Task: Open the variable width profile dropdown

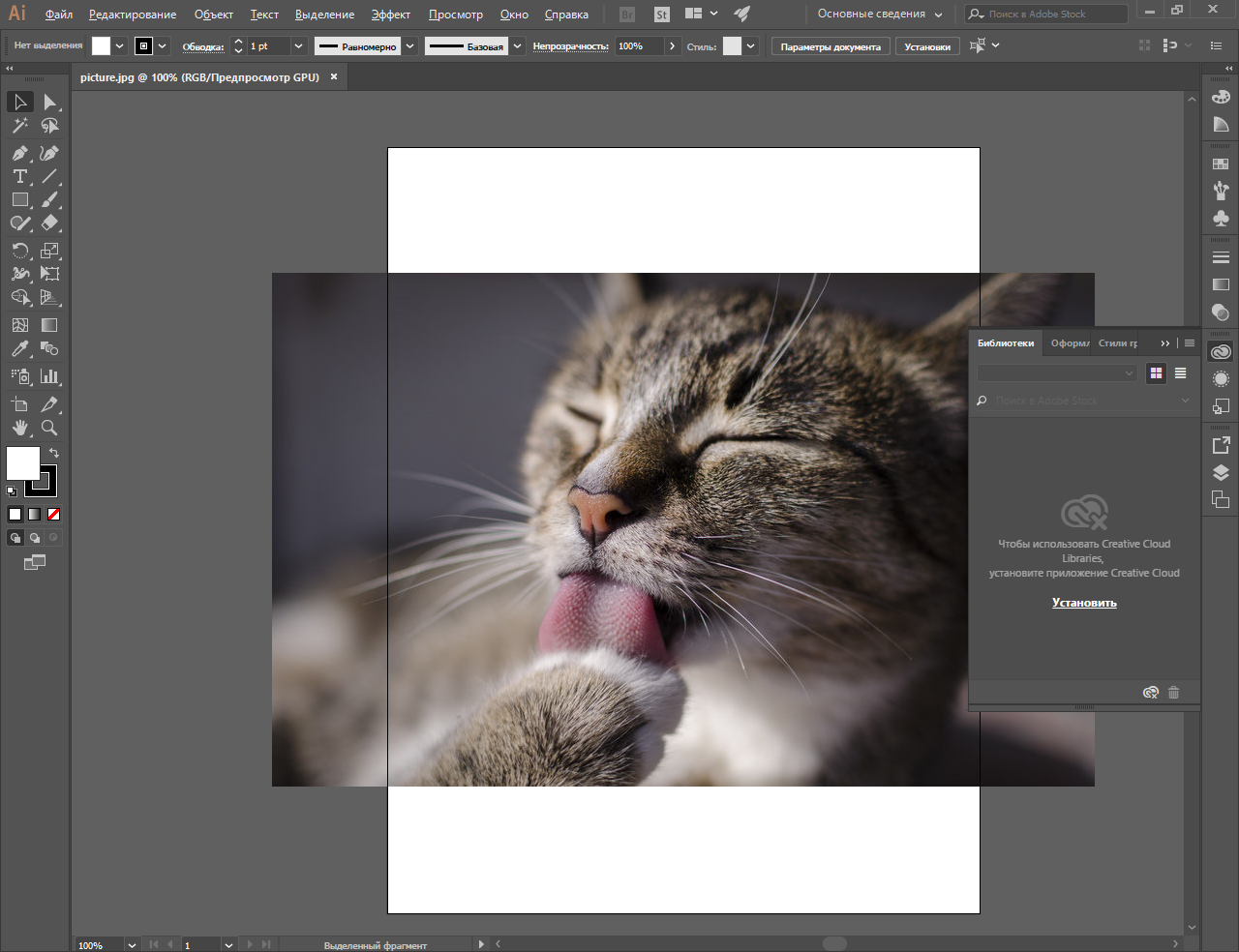Action: tap(409, 45)
